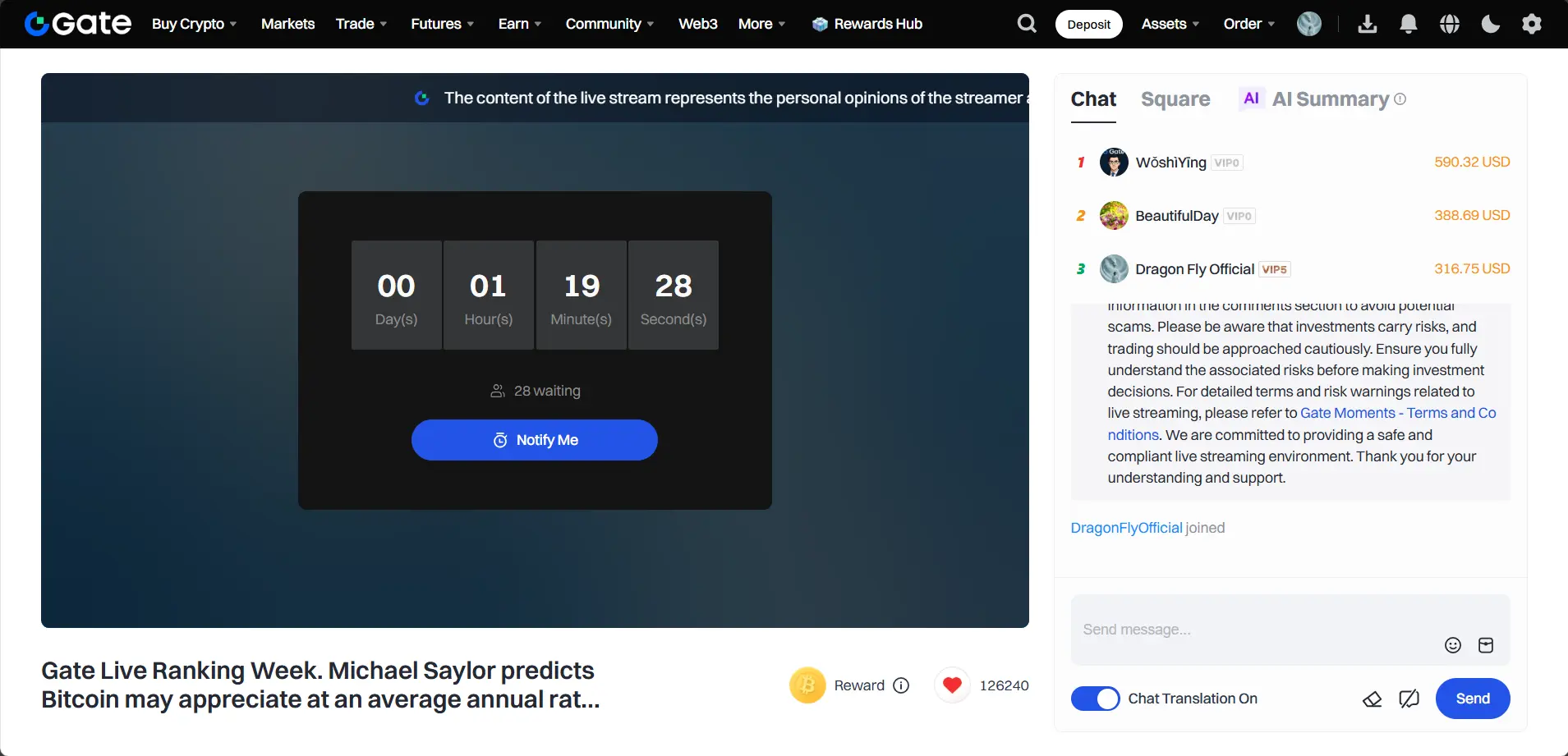Switch to dark mode moon icon

click(x=1491, y=24)
